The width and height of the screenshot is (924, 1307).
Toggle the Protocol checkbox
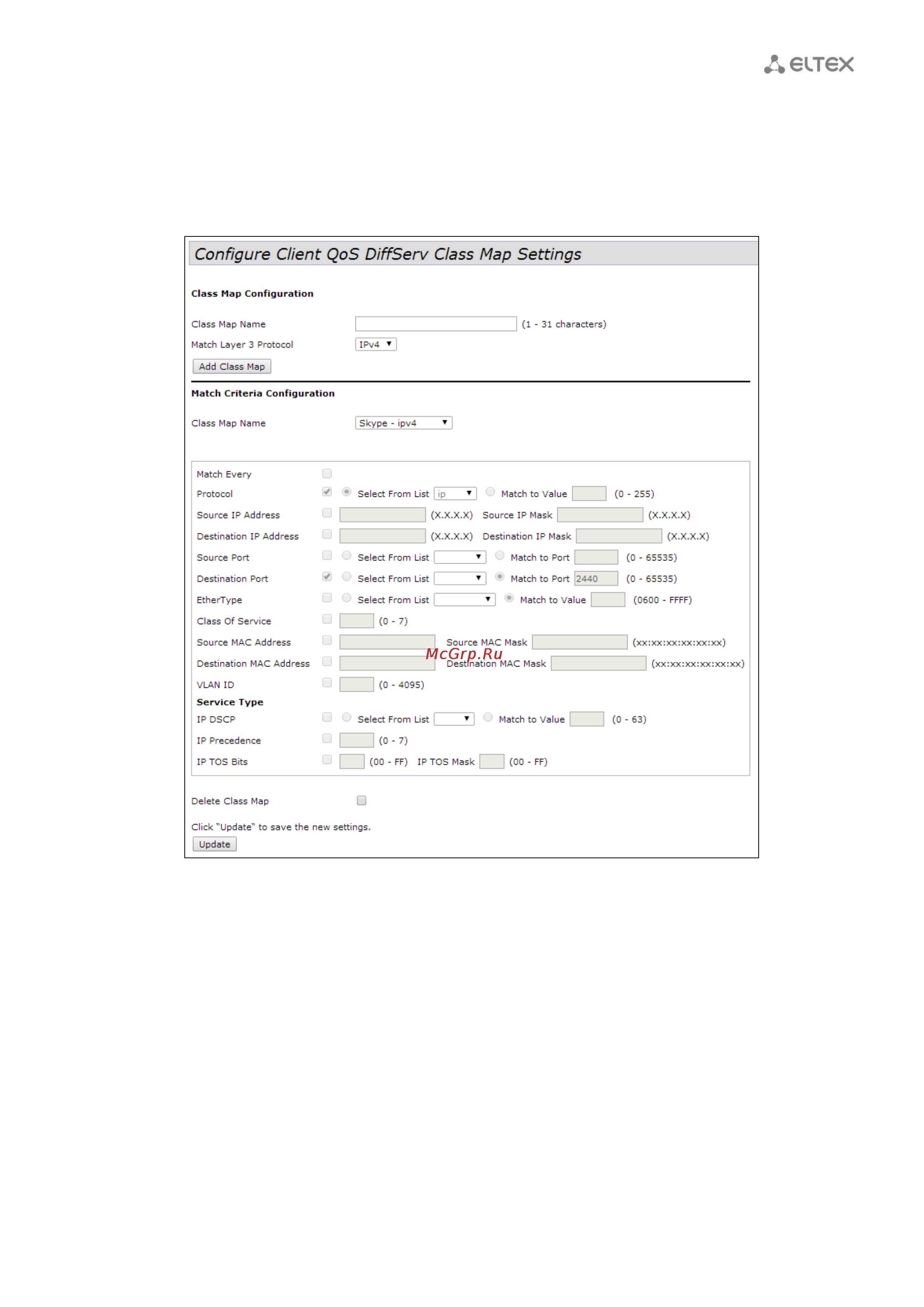point(327,492)
